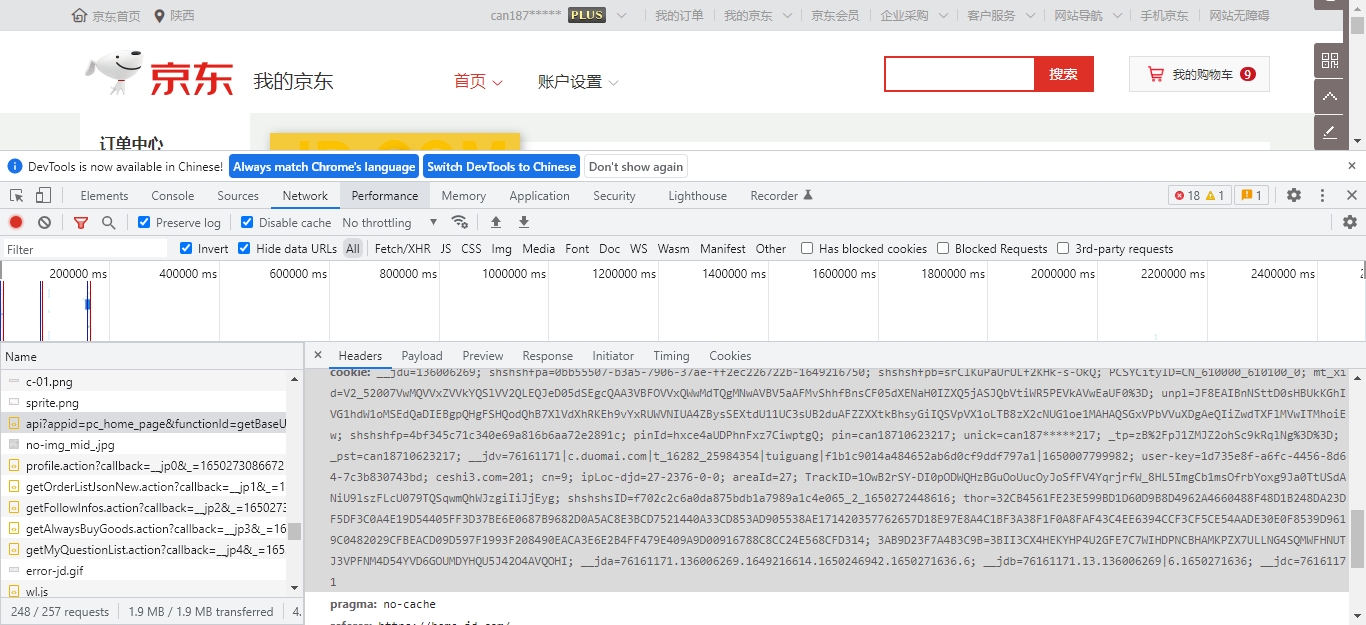Click the inspect element picker icon
This screenshot has width=1366, height=625.
click(16, 195)
